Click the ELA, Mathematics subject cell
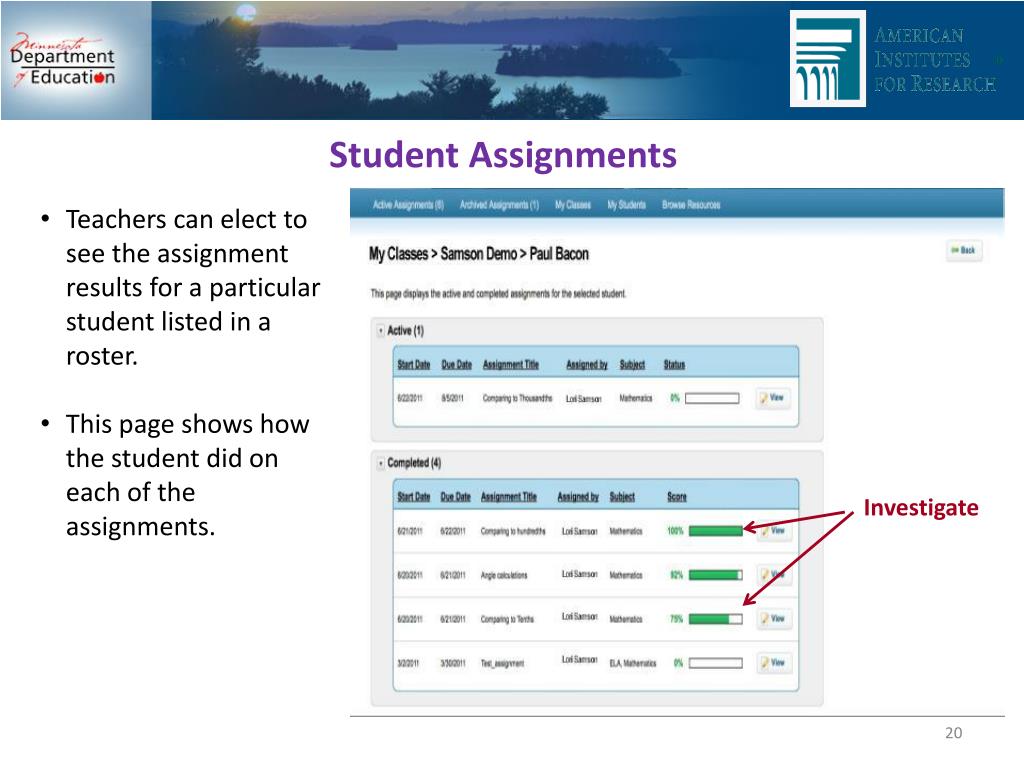This screenshot has width=1024, height=768. point(632,664)
